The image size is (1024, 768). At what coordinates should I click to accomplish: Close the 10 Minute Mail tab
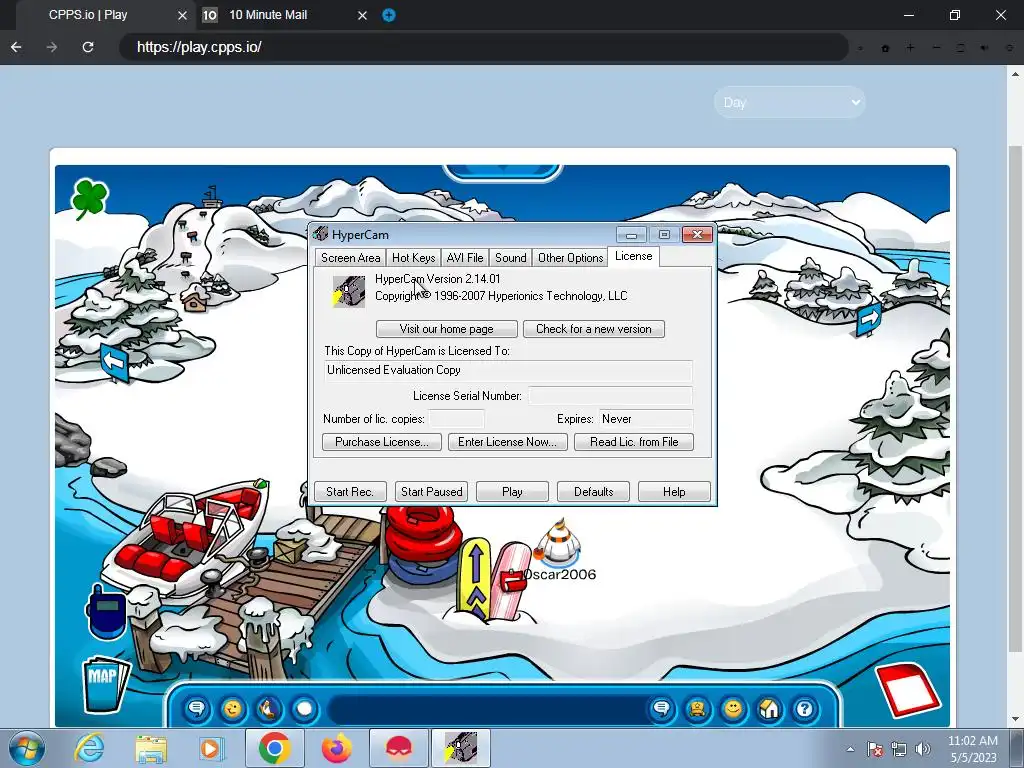click(x=362, y=15)
